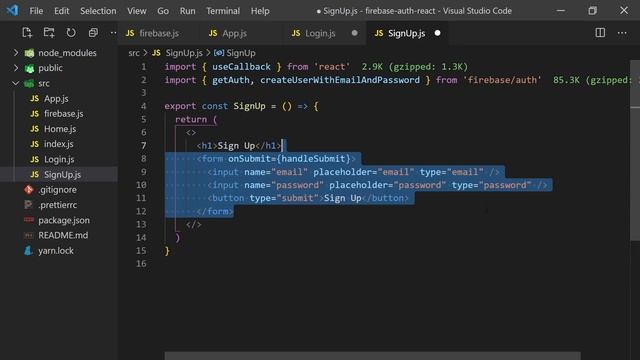
Task: Collapse all folders in explorer
Action: click(x=93, y=33)
